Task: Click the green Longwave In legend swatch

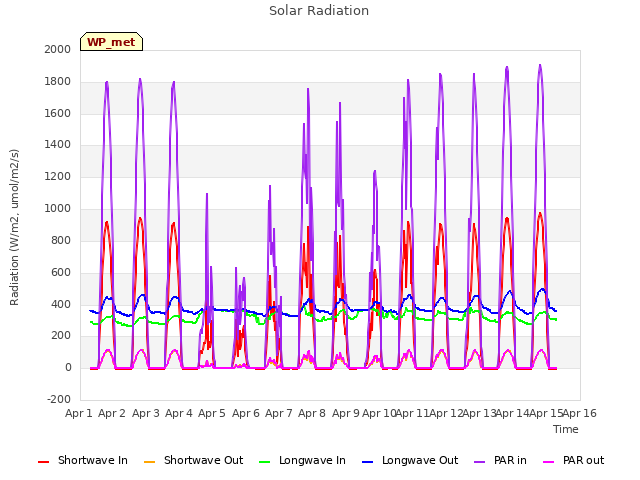Action: [x=264, y=462]
